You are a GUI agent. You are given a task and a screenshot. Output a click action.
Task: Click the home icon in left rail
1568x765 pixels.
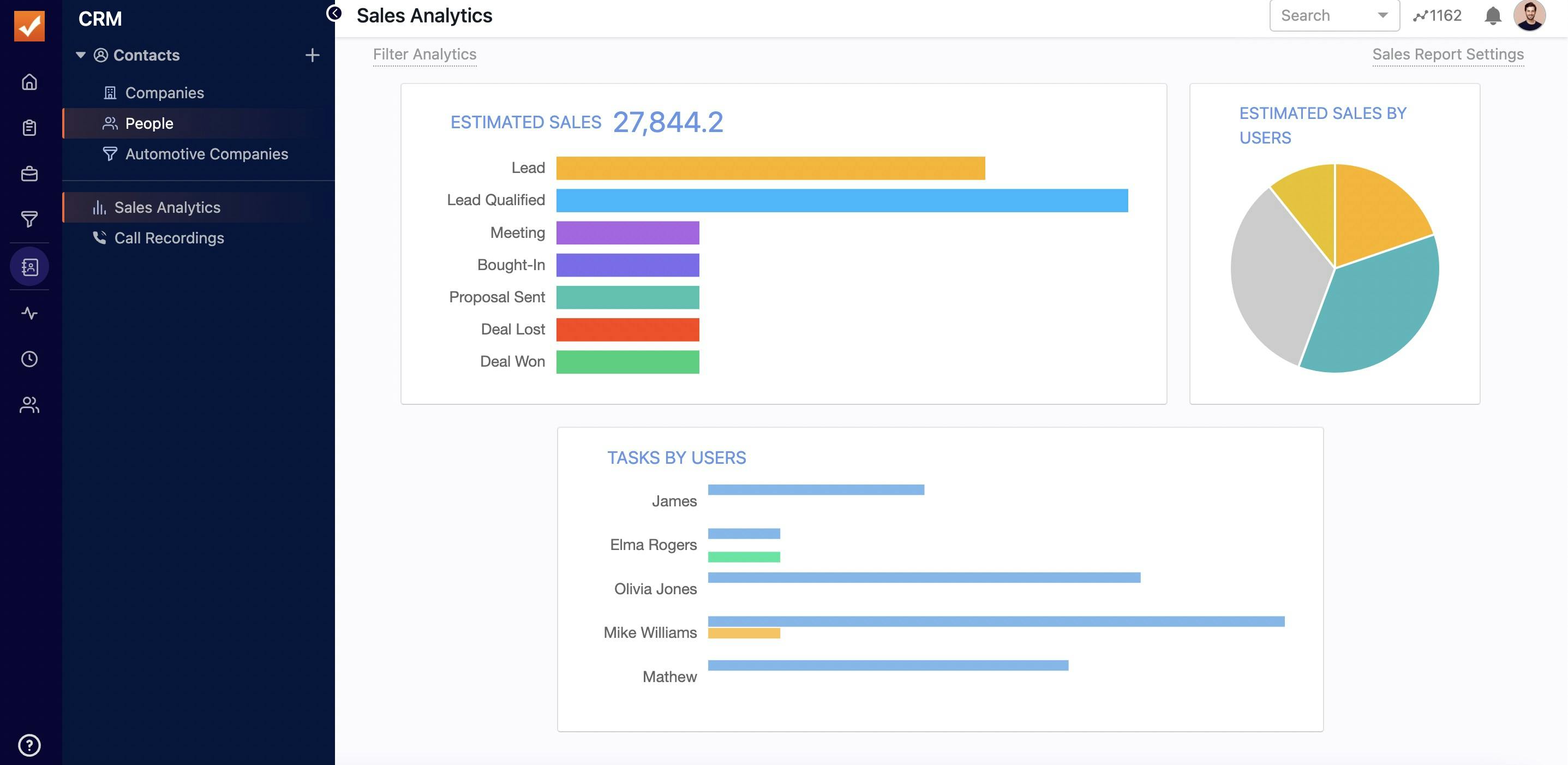29,81
